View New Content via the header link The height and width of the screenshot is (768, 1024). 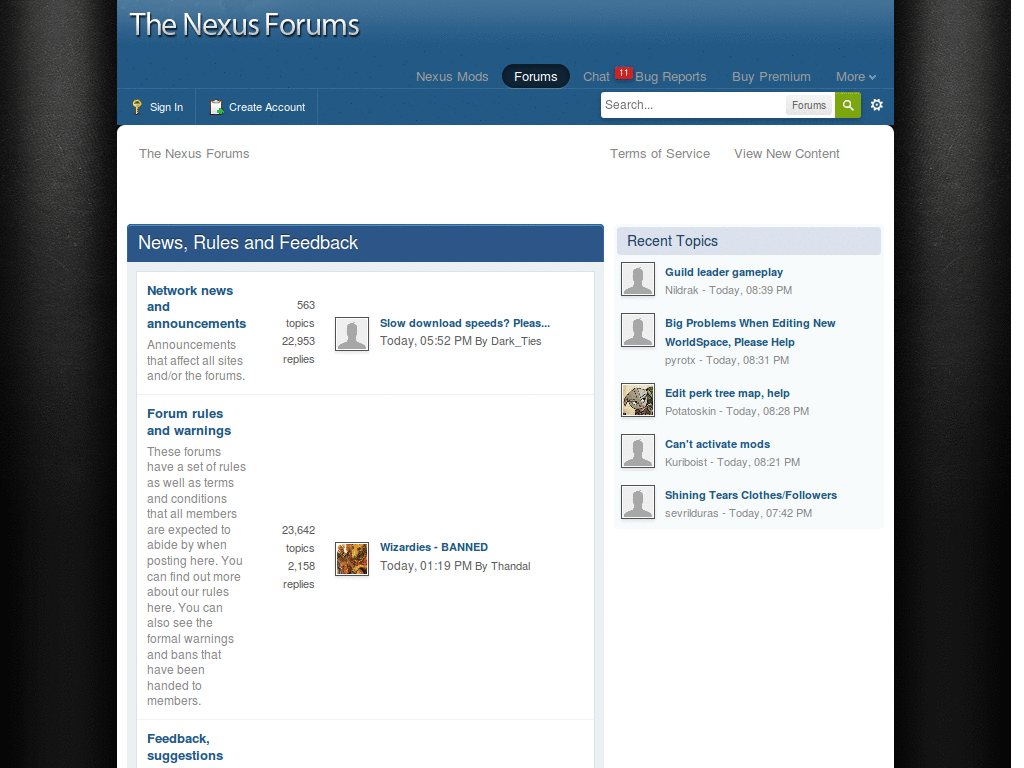click(x=786, y=153)
